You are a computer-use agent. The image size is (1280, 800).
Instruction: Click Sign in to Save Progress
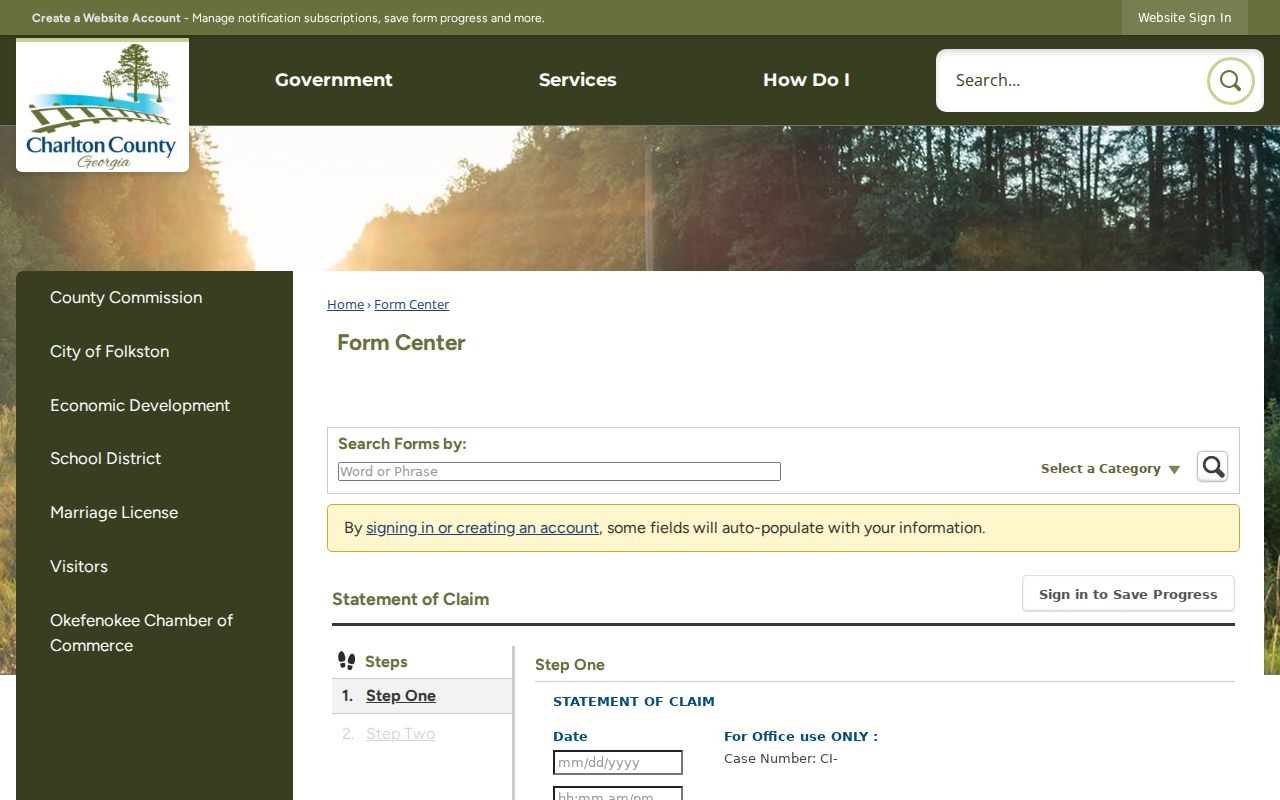point(1128,594)
